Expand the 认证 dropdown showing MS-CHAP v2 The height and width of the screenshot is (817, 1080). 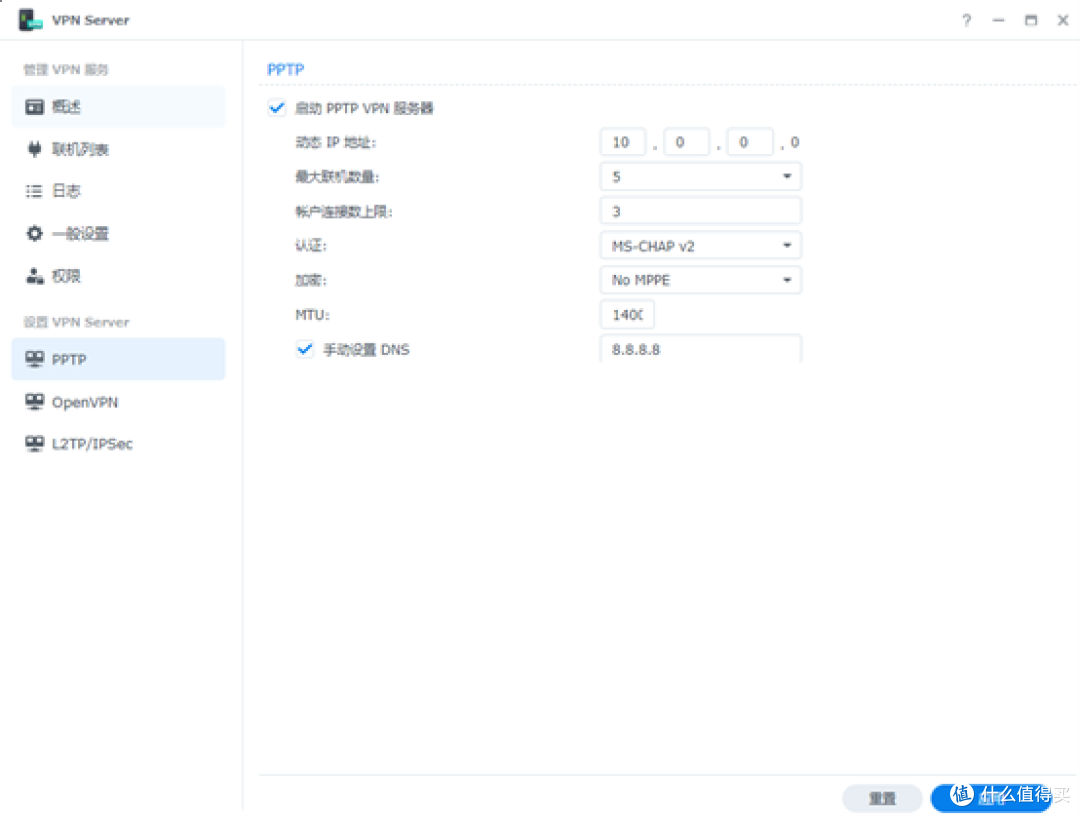(700, 246)
